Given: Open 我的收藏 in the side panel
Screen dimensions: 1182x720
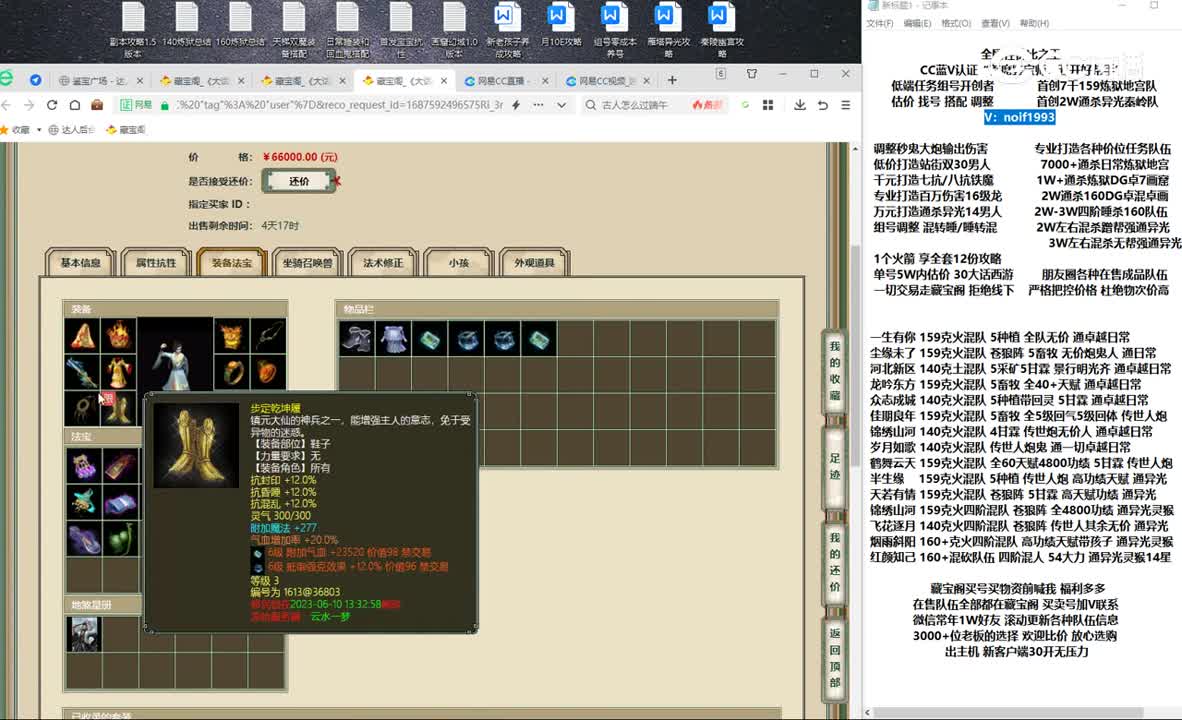Looking at the screenshot, I should 834,370.
